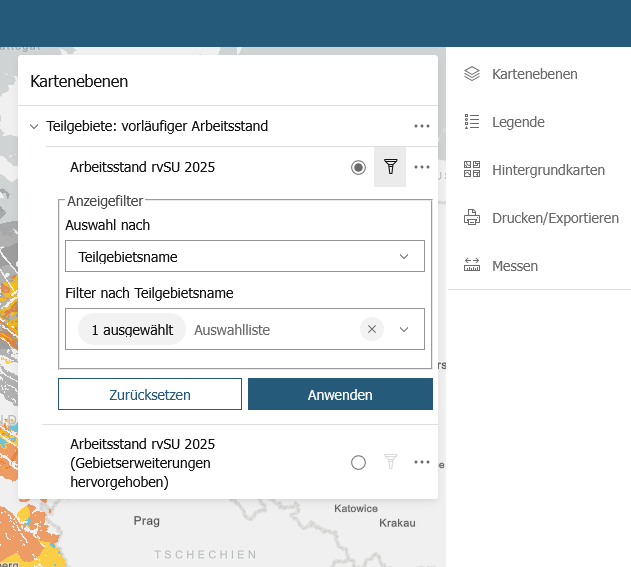
Task: Expand the Auswahlliste dropdown arrow
Action: pyautogui.click(x=404, y=329)
